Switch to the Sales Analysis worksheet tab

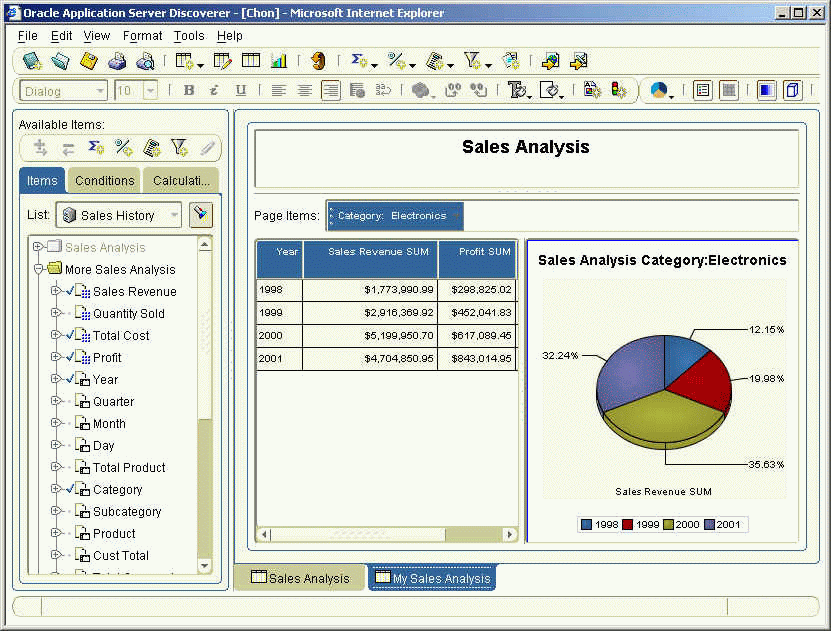click(300, 578)
